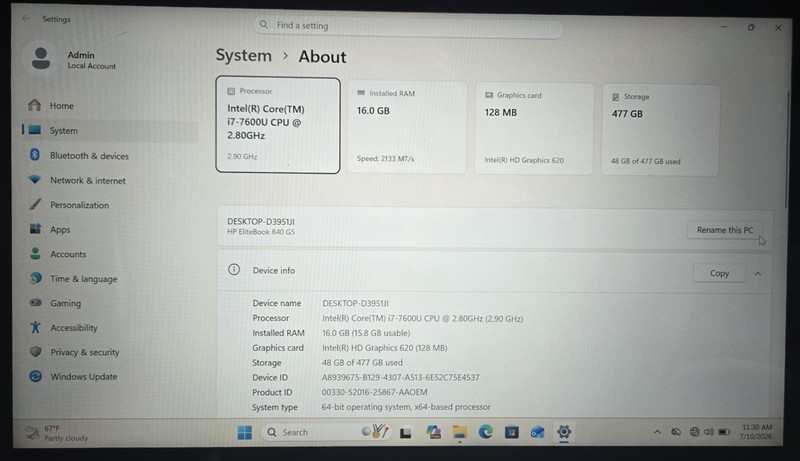Select the Installed RAM summary card
The image size is (800, 461).
407,127
